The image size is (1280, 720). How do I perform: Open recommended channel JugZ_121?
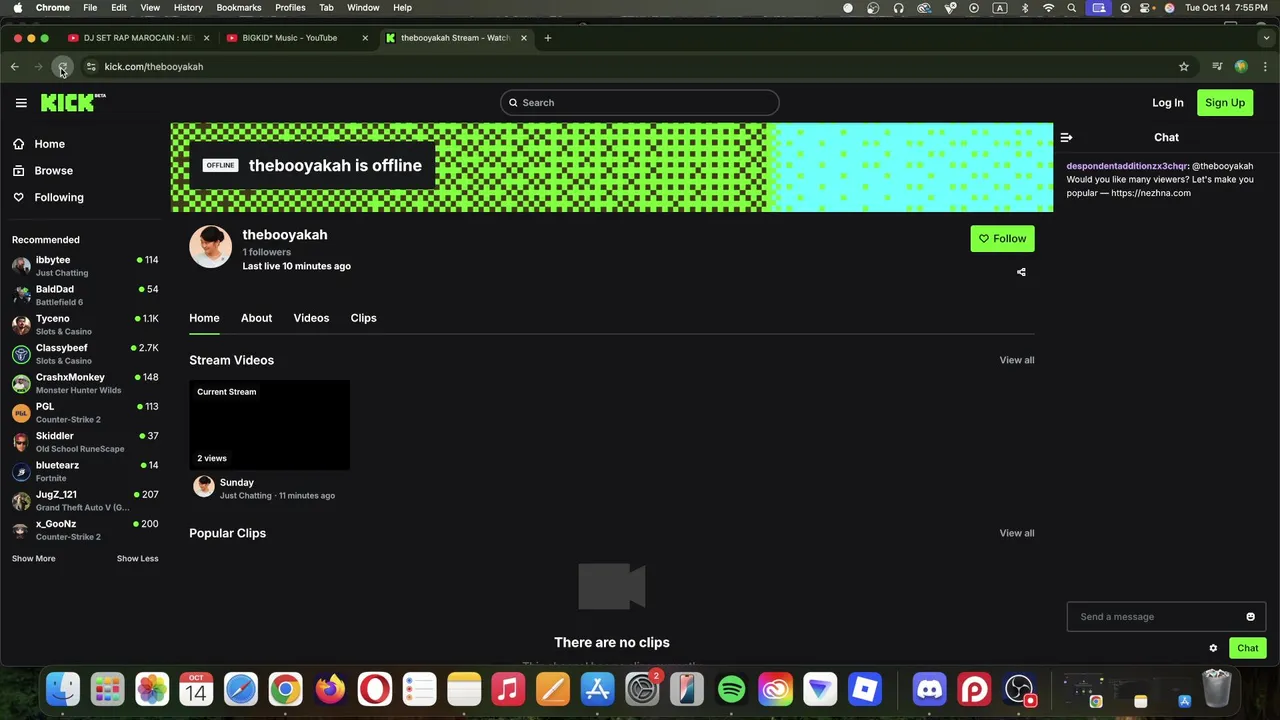85,500
